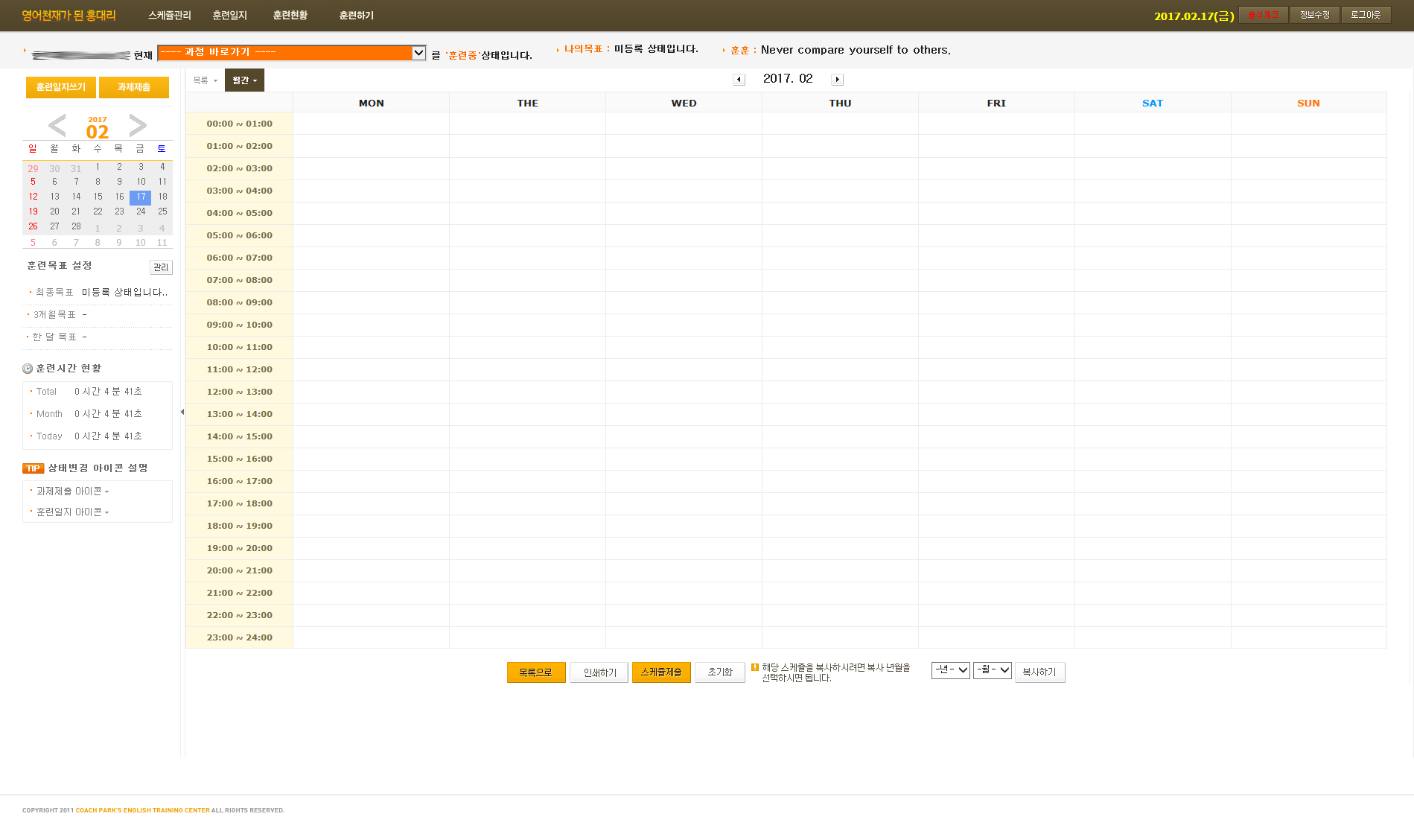Click the clock icon by 훈련시간 현황

coord(28,369)
